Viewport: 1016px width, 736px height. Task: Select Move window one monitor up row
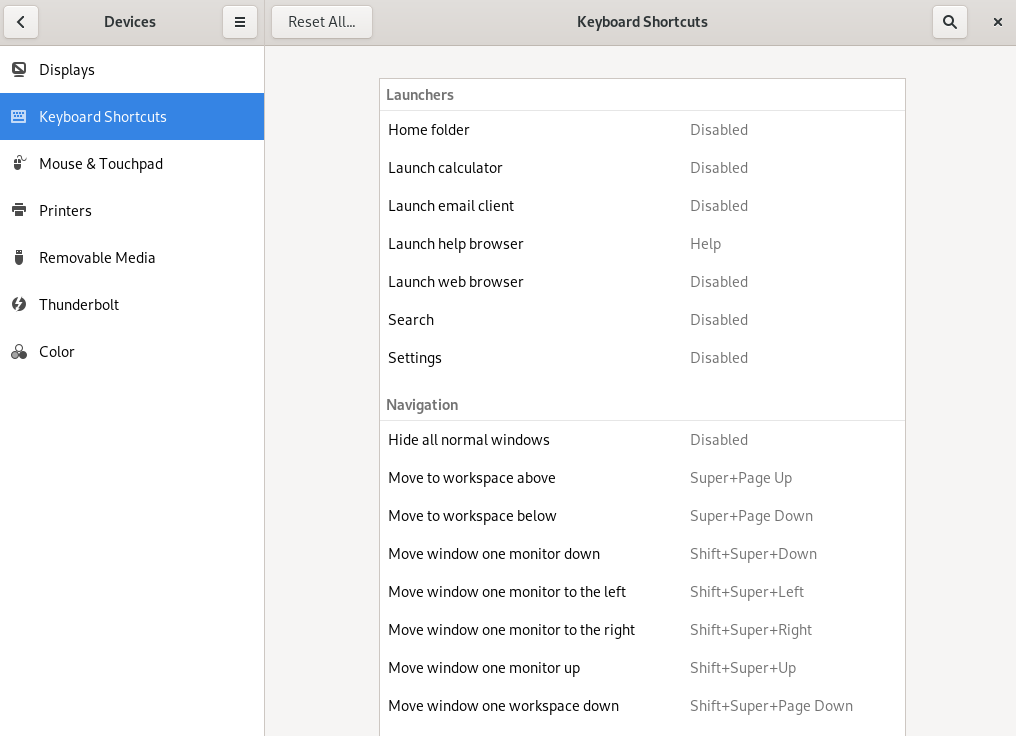[642, 668]
